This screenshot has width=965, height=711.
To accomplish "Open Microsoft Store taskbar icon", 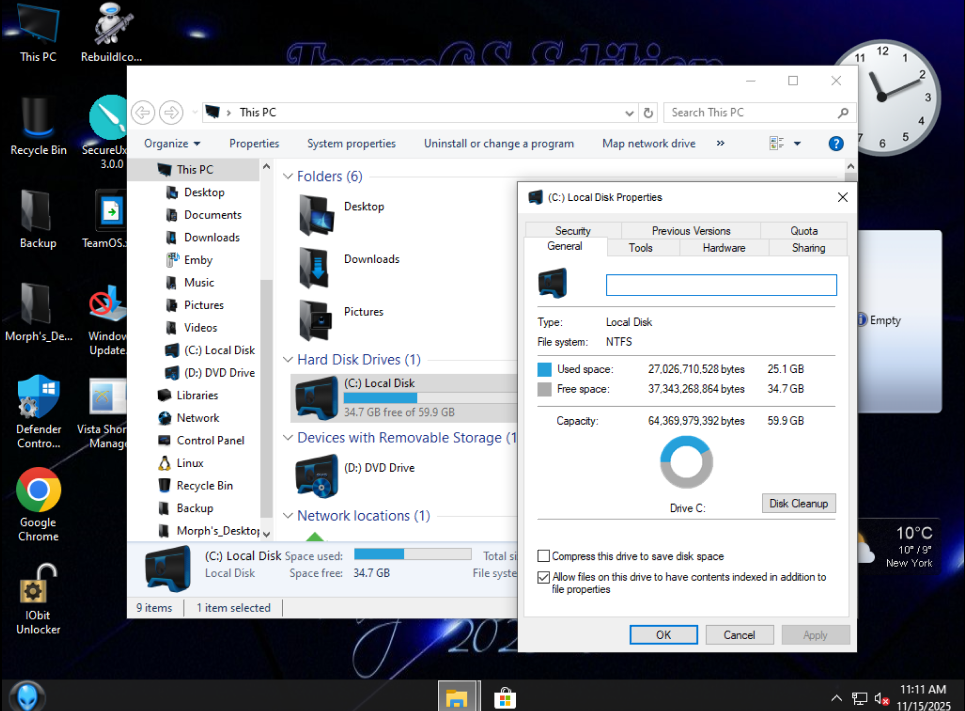I will tap(505, 697).
